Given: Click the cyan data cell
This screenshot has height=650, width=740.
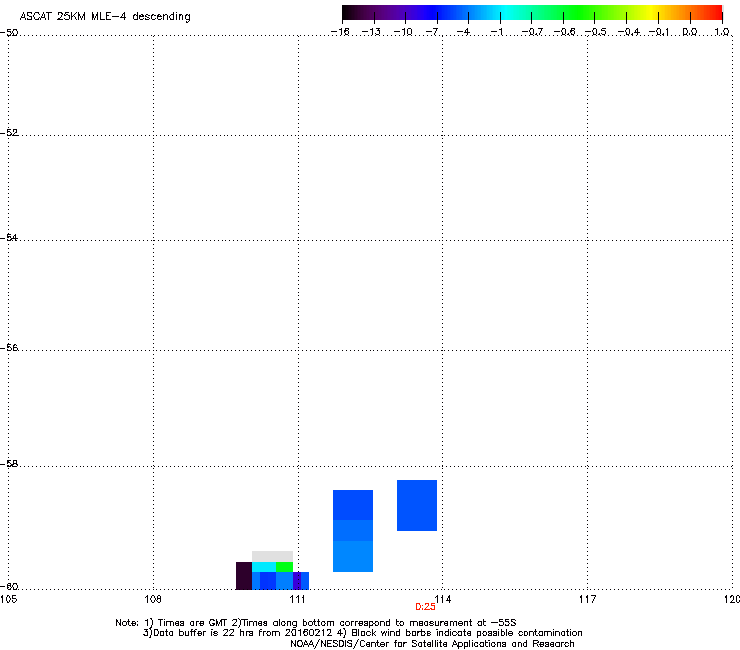Looking at the screenshot, I should [264, 567].
